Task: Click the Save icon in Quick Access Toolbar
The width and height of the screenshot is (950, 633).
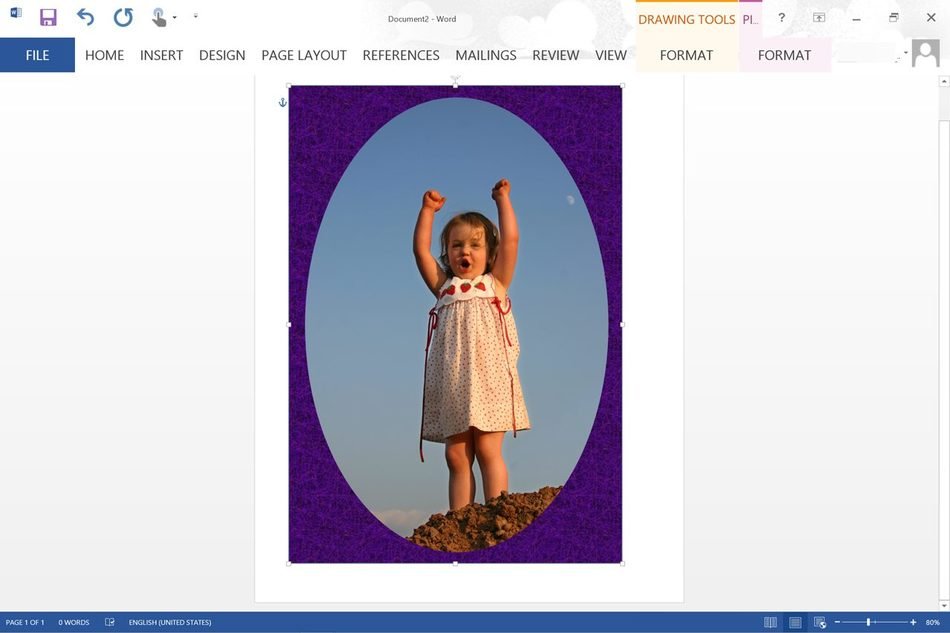Action: point(48,17)
